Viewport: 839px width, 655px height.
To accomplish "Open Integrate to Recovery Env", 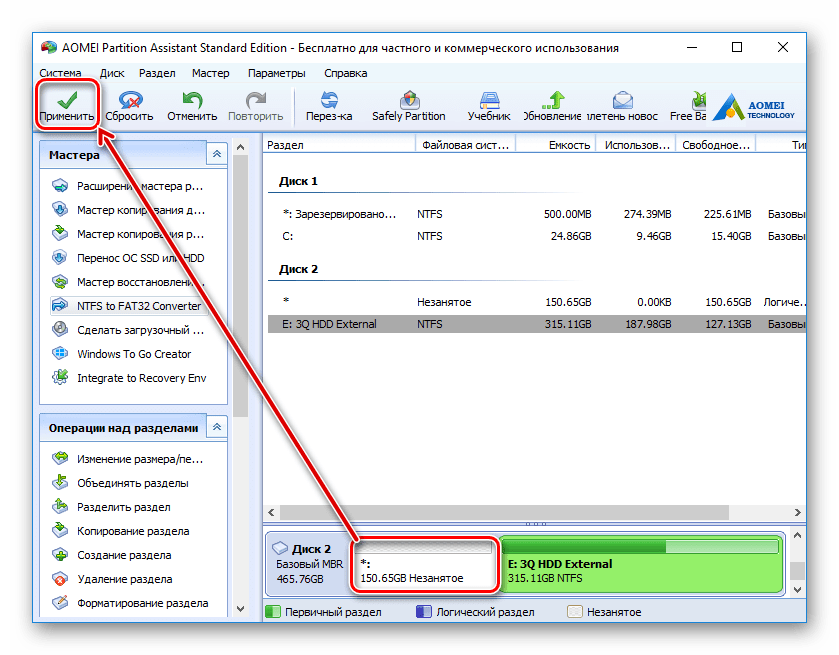I will point(129,378).
